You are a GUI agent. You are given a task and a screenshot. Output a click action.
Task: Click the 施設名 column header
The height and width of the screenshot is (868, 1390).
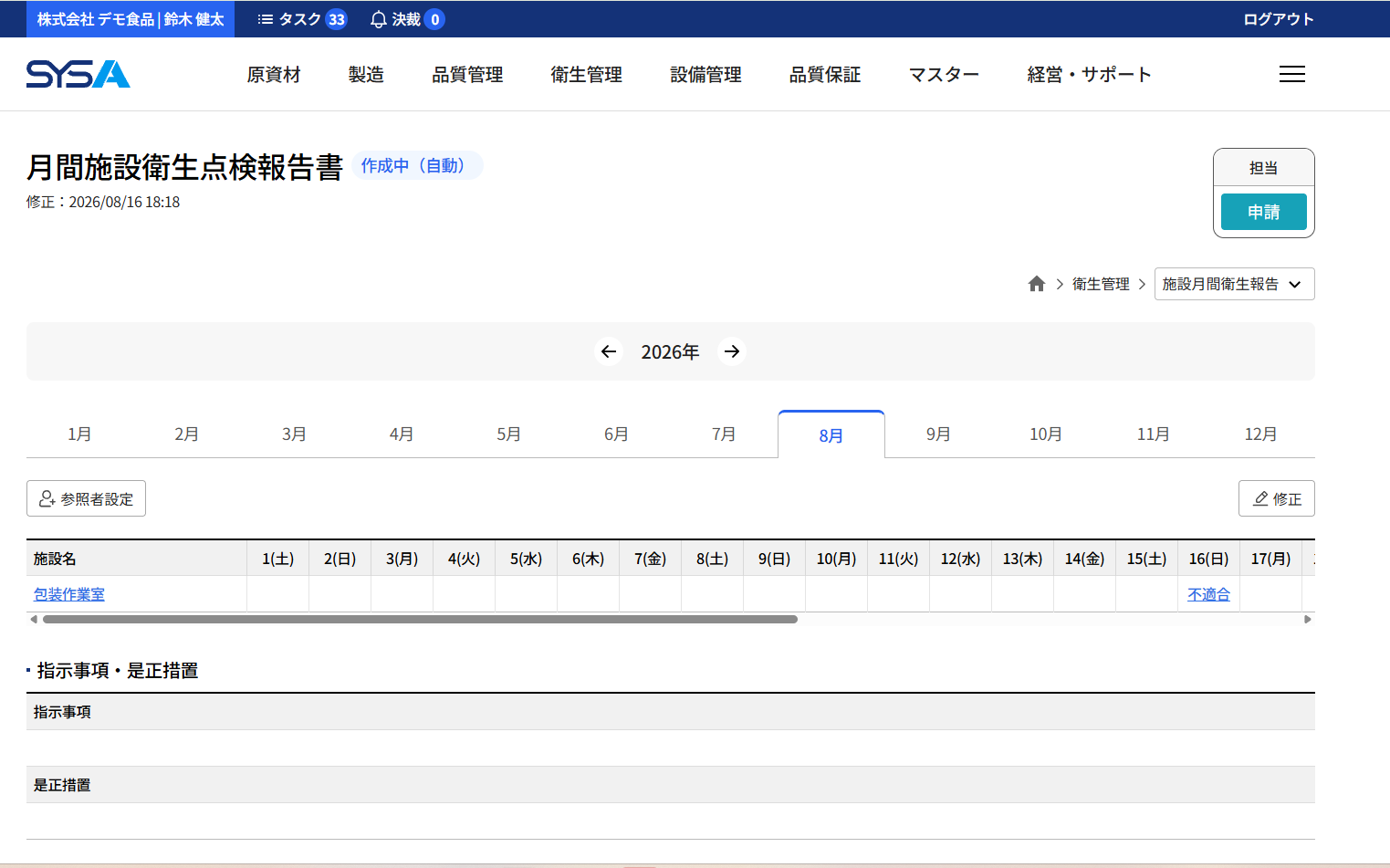(x=137, y=559)
